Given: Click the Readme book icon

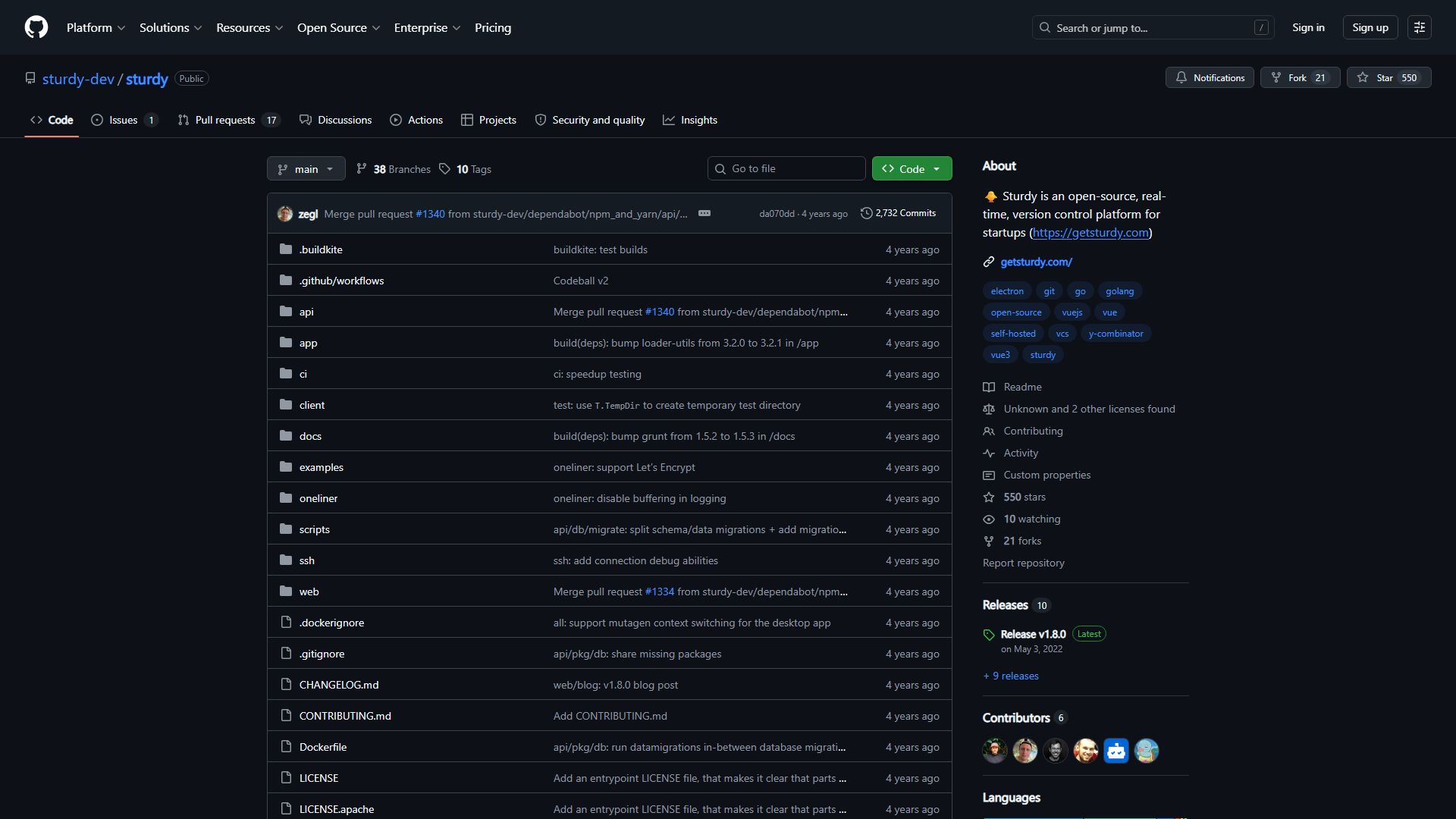Looking at the screenshot, I should tap(989, 388).
